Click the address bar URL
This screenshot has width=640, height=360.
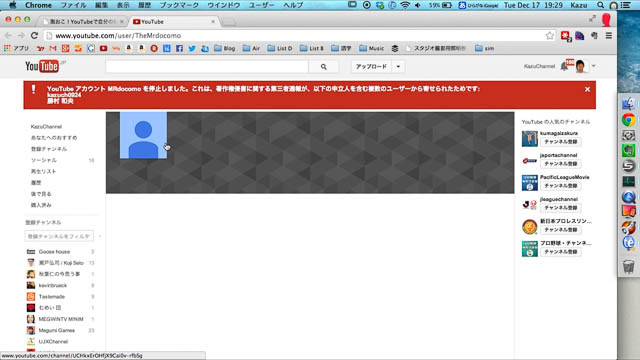[x=118, y=36]
